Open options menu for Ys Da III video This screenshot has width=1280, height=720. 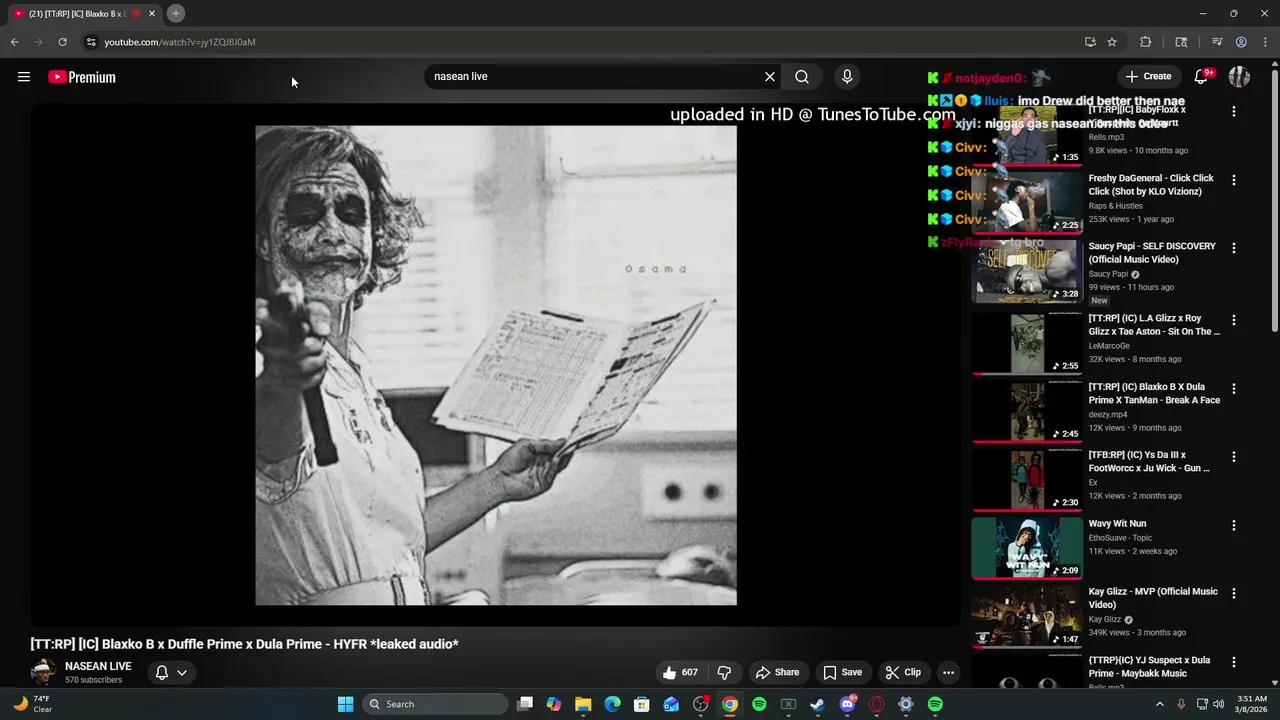tap(1233, 457)
